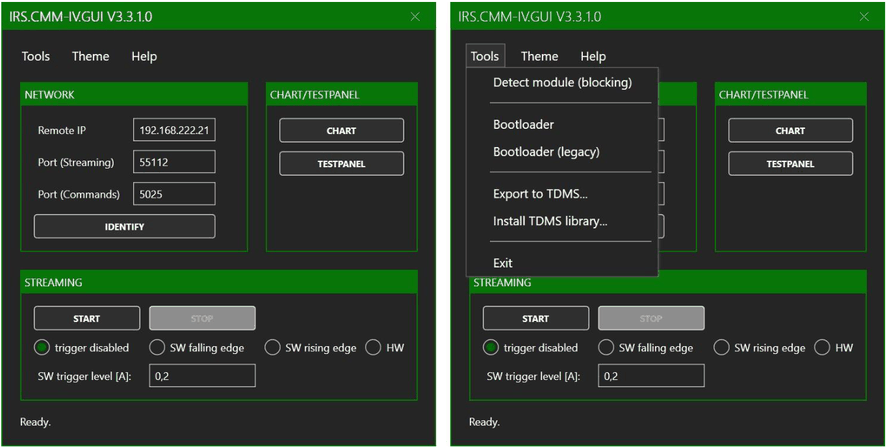Choose Bootloader (legacy) menu entry
The width and height of the screenshot is (887, 447).
point(562,152)
